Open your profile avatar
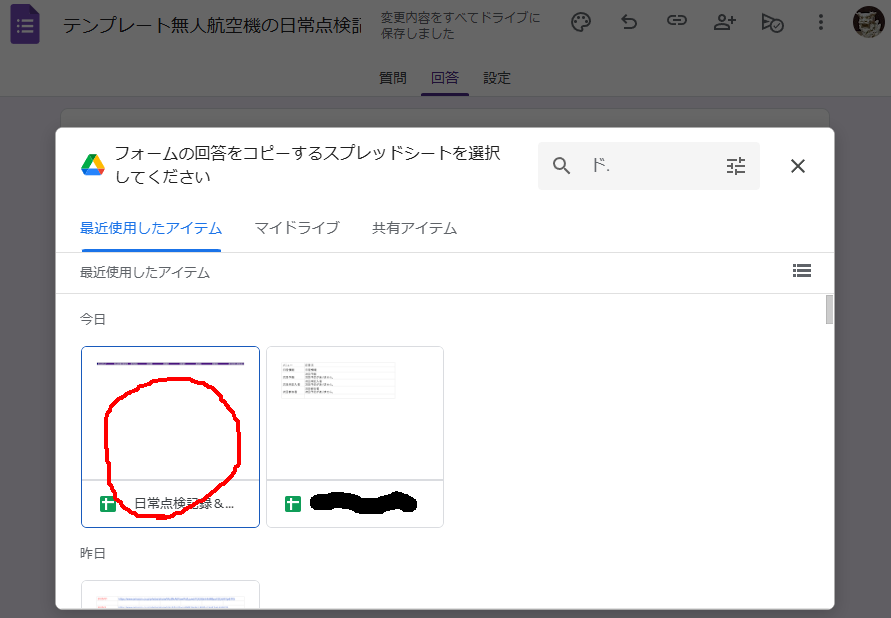The image size is (891, 618). pyautogui.click(x=867, y=22)
